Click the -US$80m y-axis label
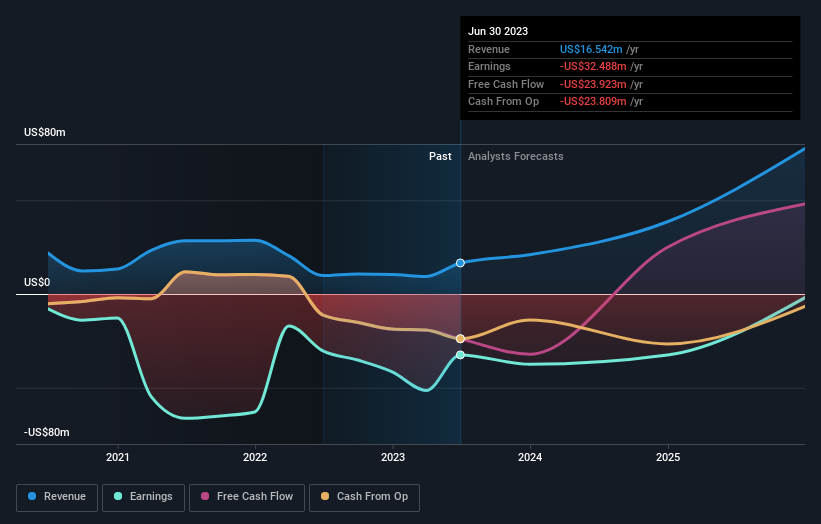 click(x=47, y=432)
